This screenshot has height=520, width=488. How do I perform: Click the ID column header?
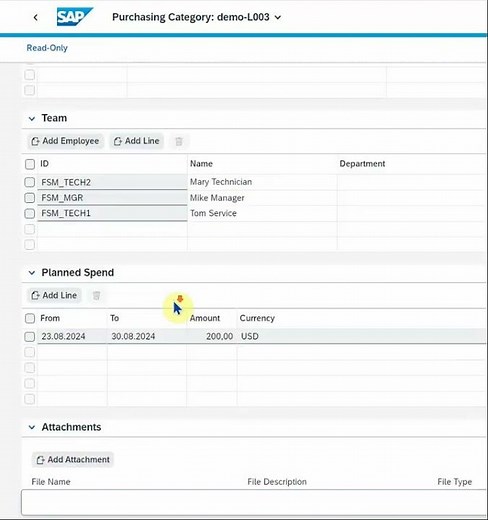point(44,164)
